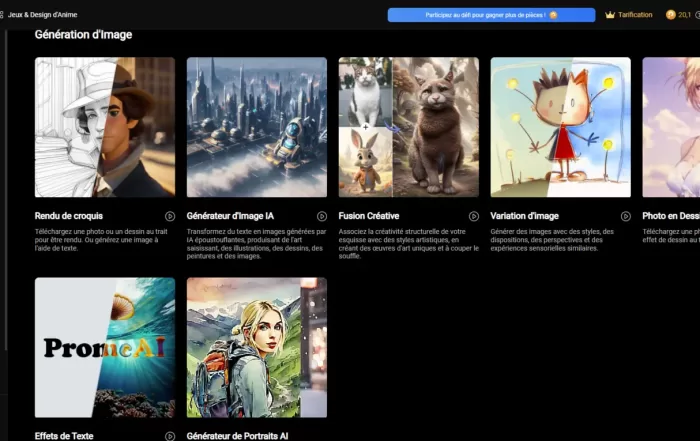
Task: Click the gold coin balance icon
Action: 670,15
